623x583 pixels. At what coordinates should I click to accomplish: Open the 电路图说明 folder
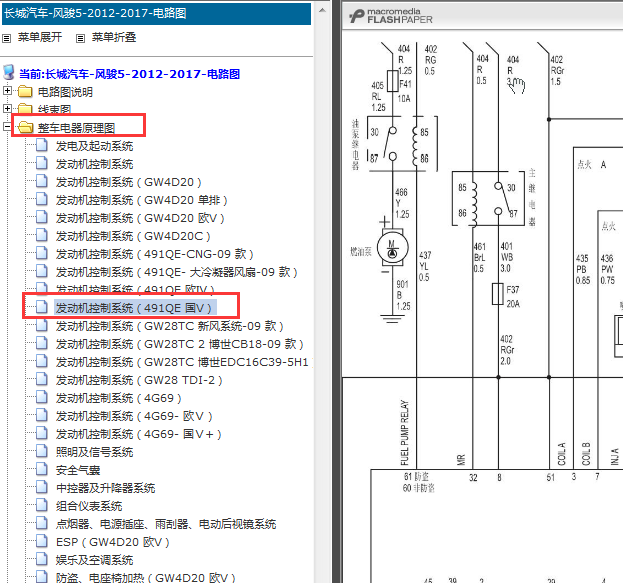tap(65, 92)
